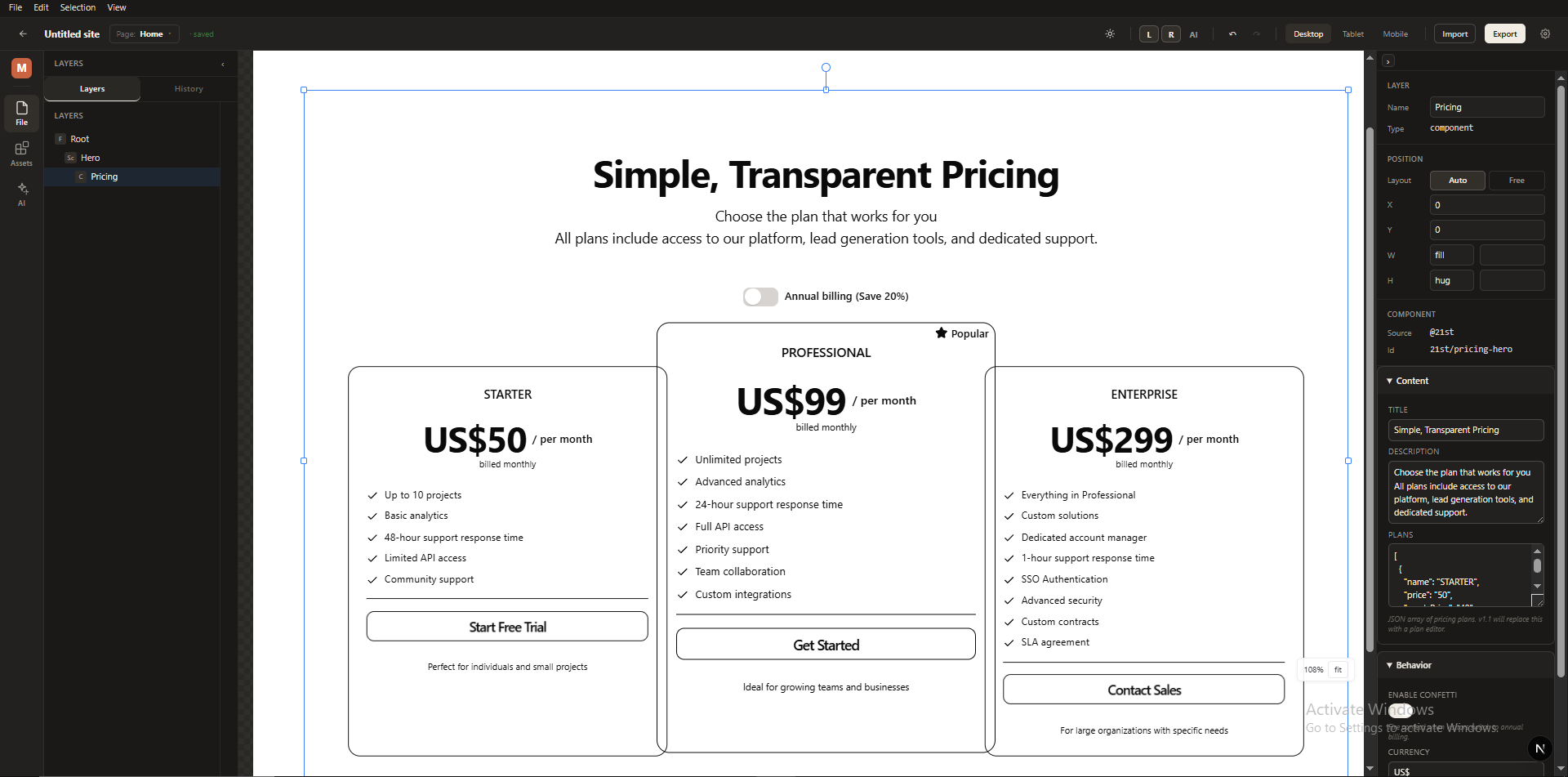This screenshot has width=1568, height=777.
Task: Click the undo arrow icon
Action: (x=1232, y=34)
